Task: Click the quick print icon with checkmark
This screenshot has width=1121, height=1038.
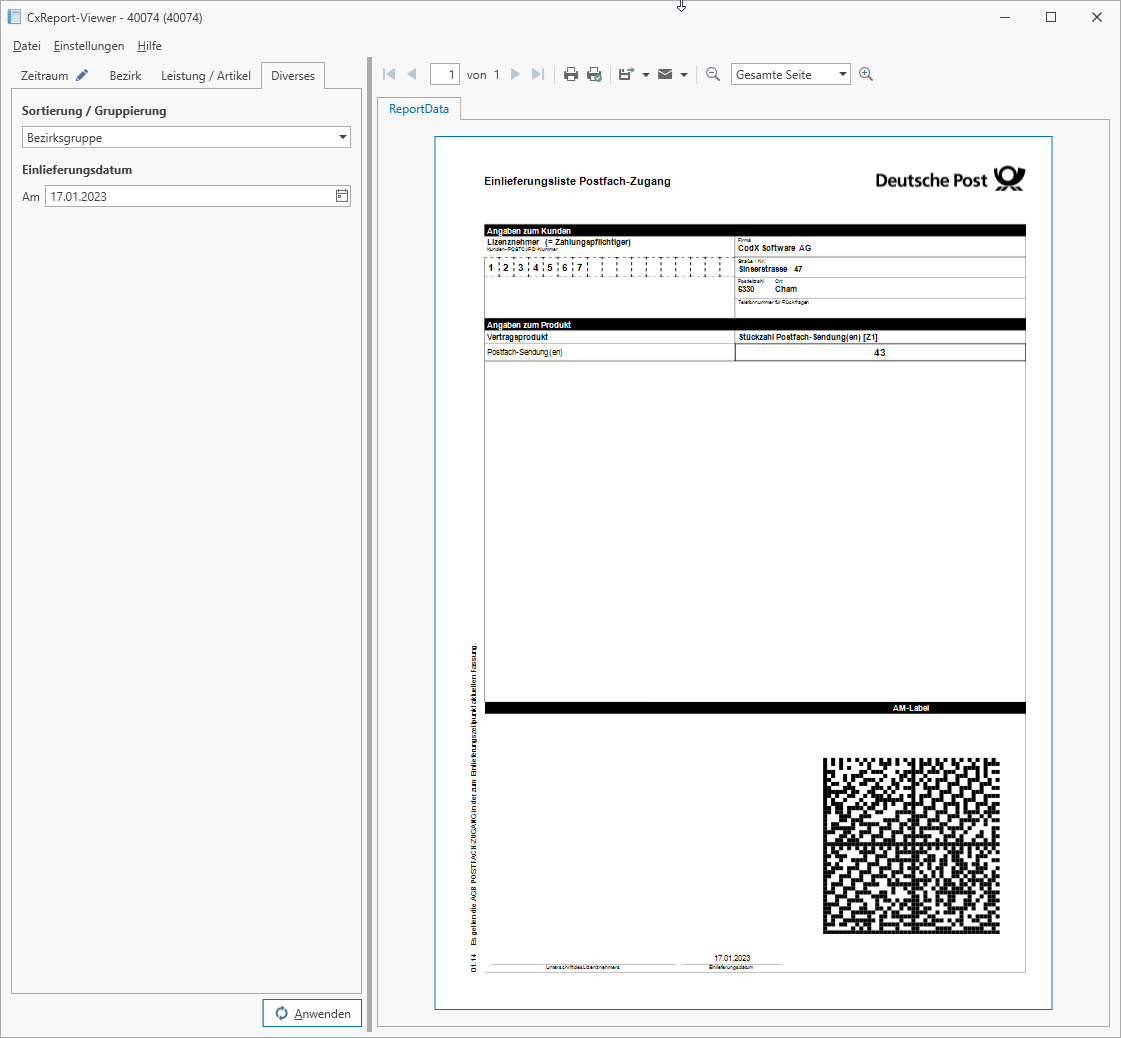Action: (594, 74)
